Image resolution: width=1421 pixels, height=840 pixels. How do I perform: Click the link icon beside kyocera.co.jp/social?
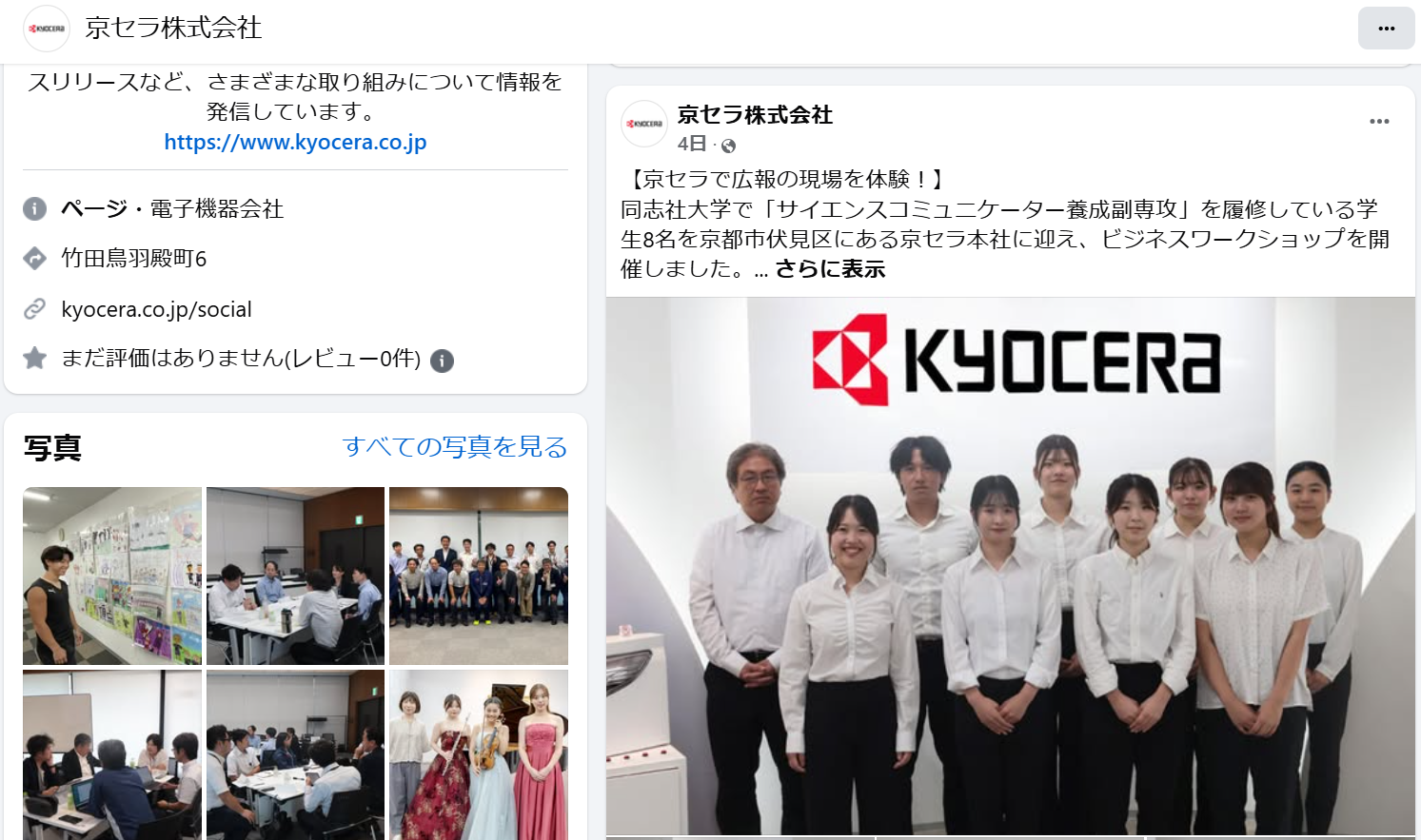[x=34, y=308]
